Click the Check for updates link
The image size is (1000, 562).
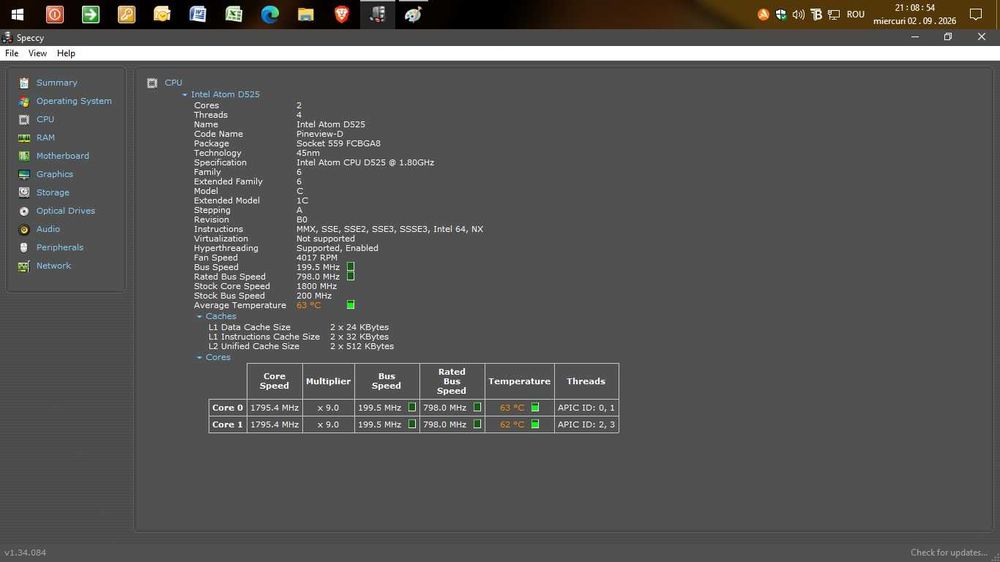click(x=948, y=552)
